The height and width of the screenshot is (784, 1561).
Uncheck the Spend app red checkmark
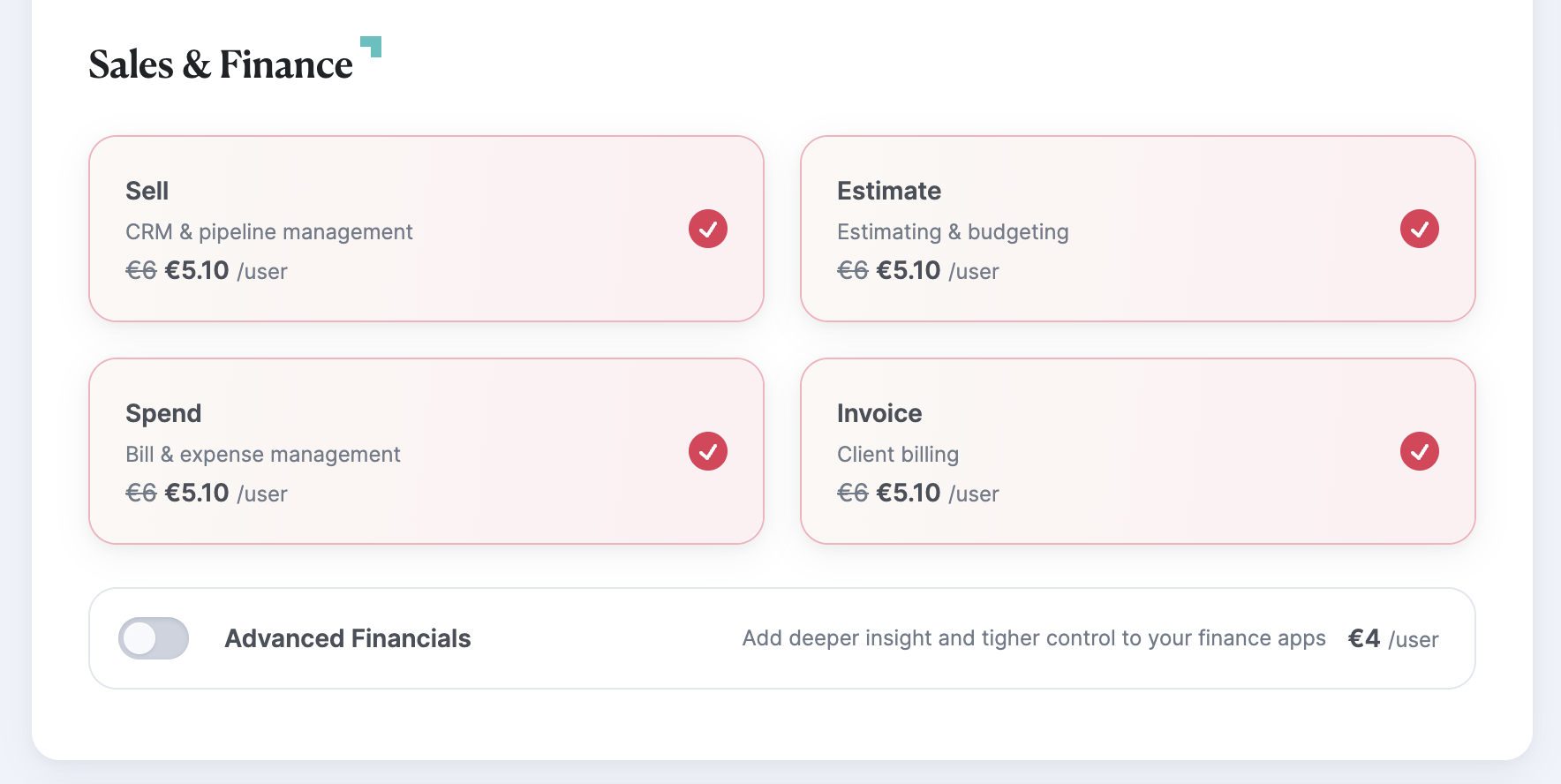tap(708, 451)
